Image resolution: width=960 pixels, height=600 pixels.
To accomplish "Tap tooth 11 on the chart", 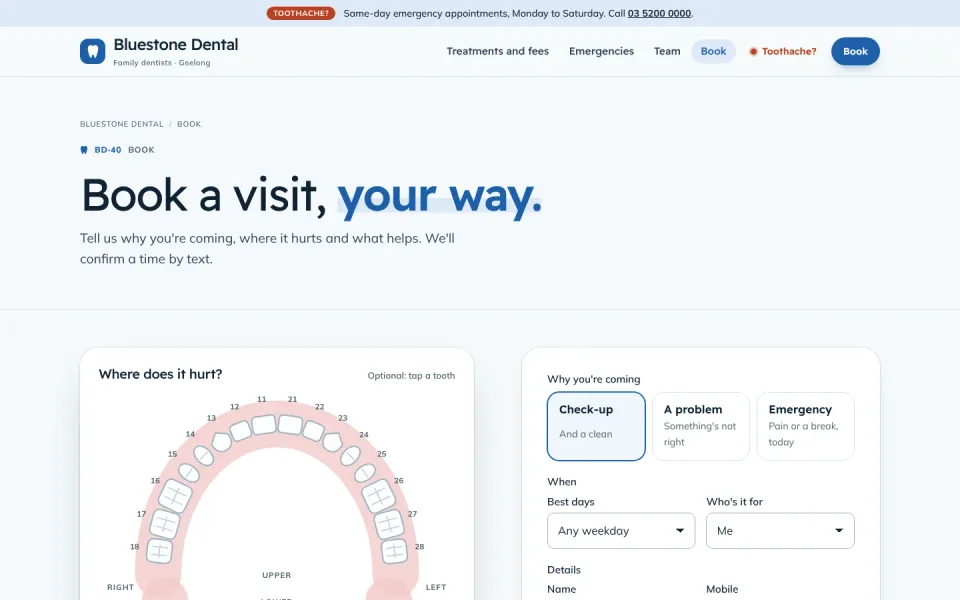I will [264, 424].
